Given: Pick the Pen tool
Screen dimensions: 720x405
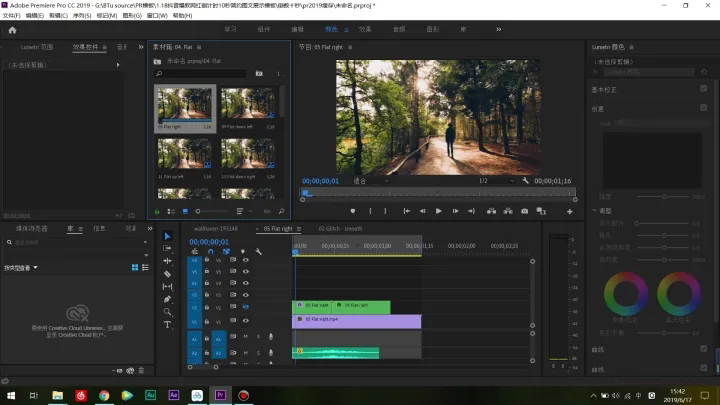Looking at the screenshot, I should pos(167,299).
